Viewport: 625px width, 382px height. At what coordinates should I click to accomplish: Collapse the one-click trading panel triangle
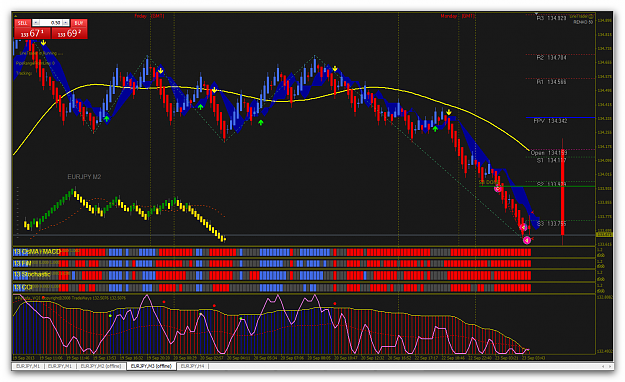[16, 16]
